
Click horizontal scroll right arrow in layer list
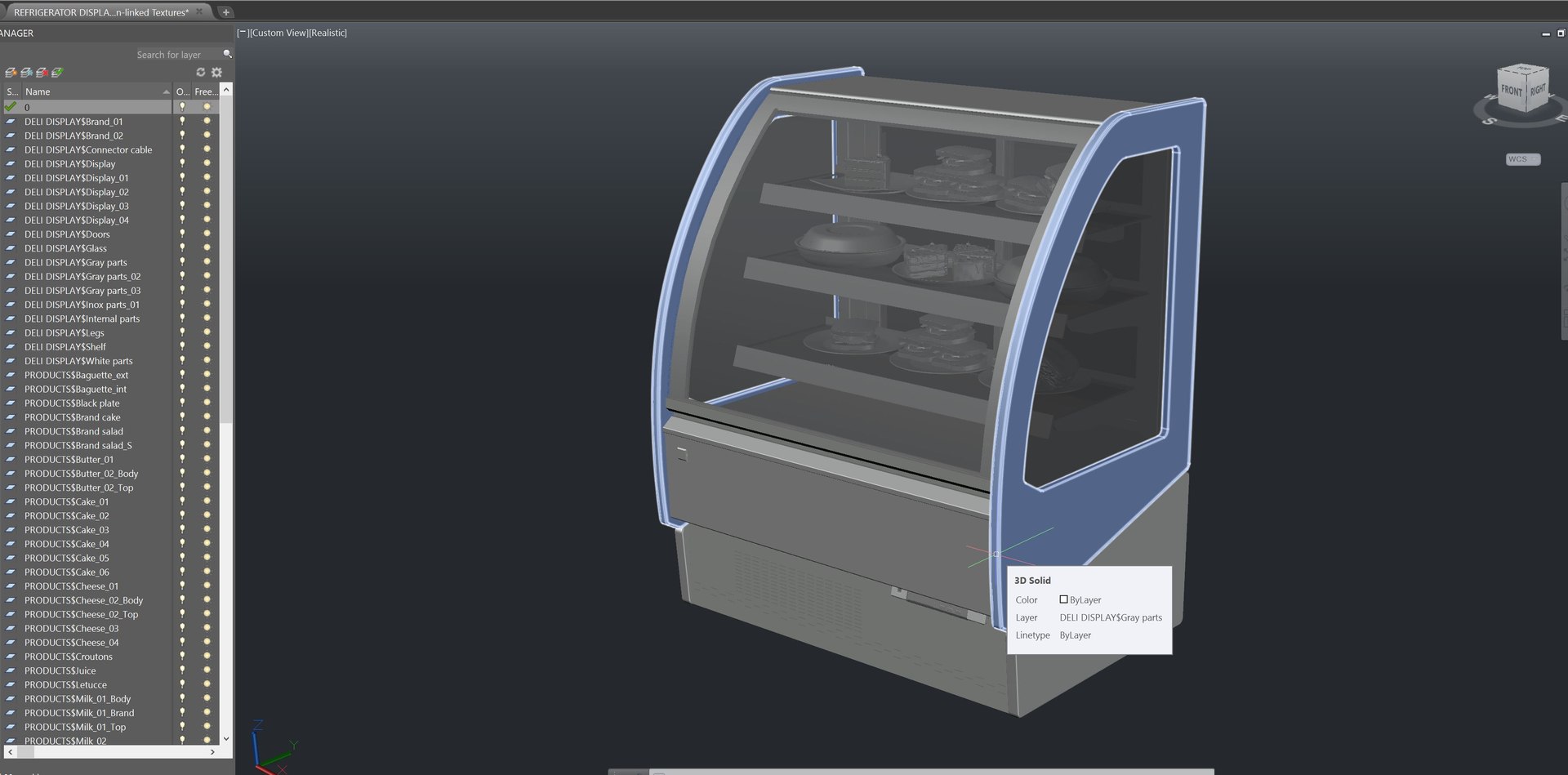[212, 751]
